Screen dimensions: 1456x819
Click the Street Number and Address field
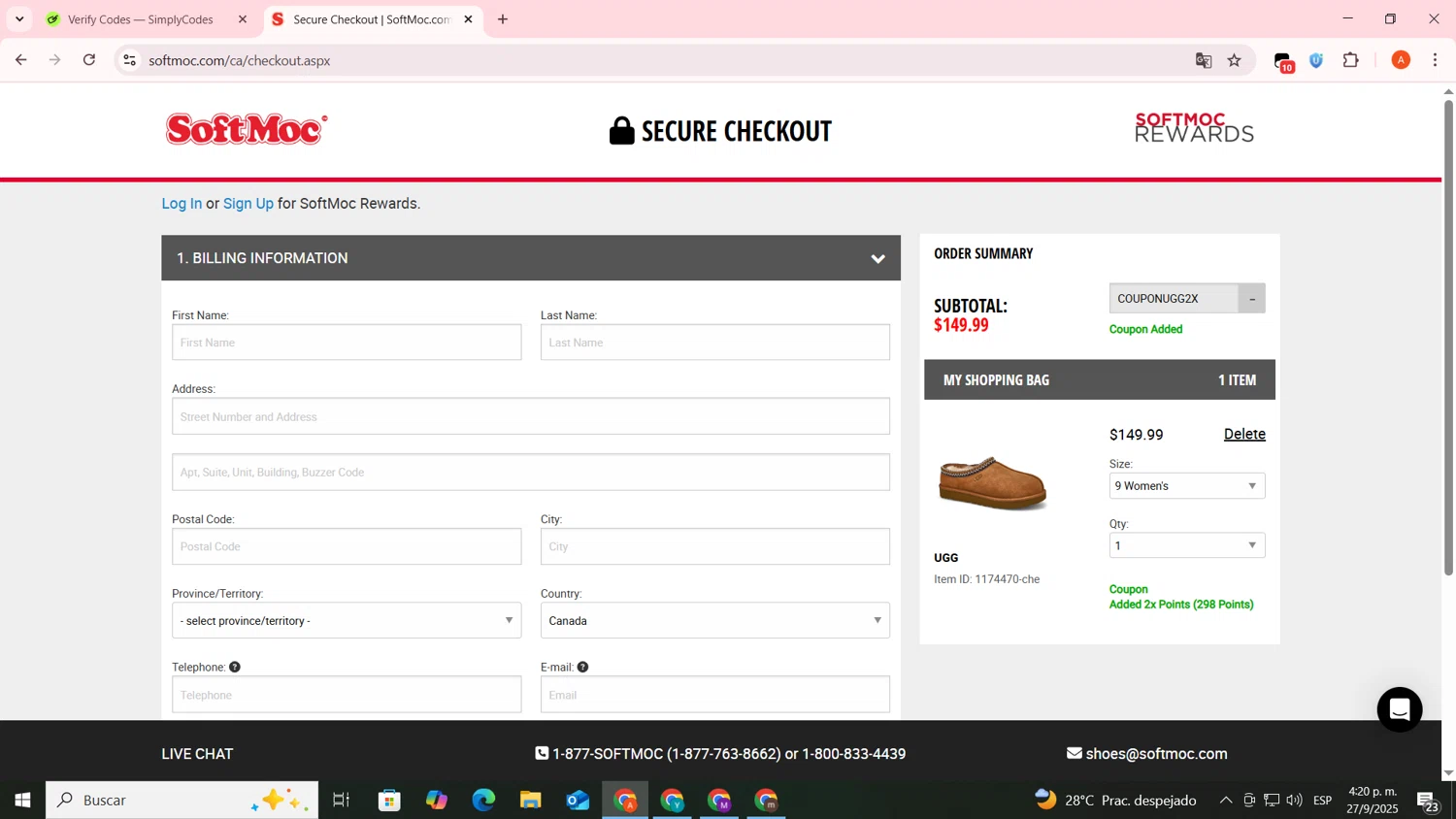531,416
